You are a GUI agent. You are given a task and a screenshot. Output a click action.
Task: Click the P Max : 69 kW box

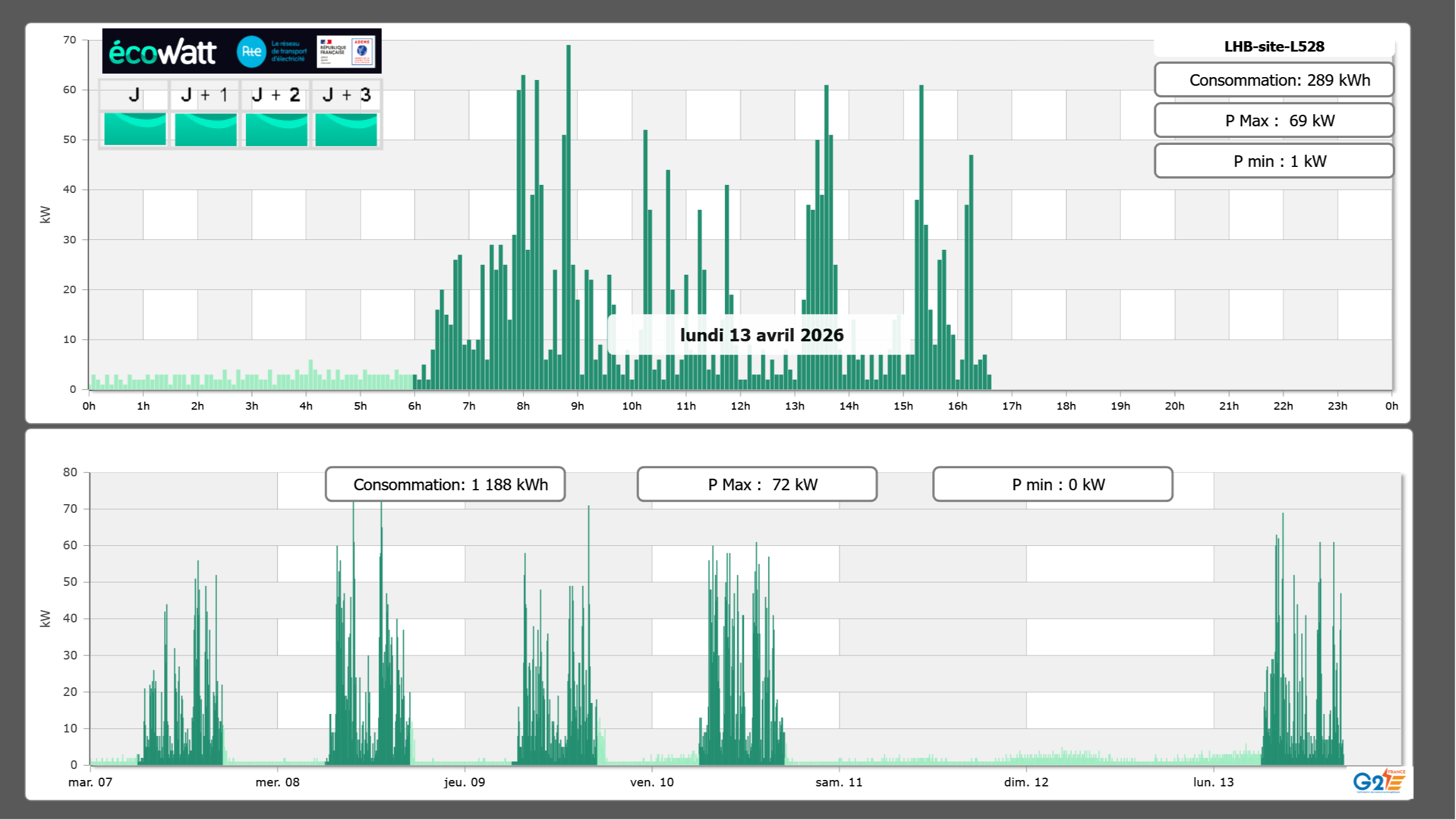click(1274, 121)
